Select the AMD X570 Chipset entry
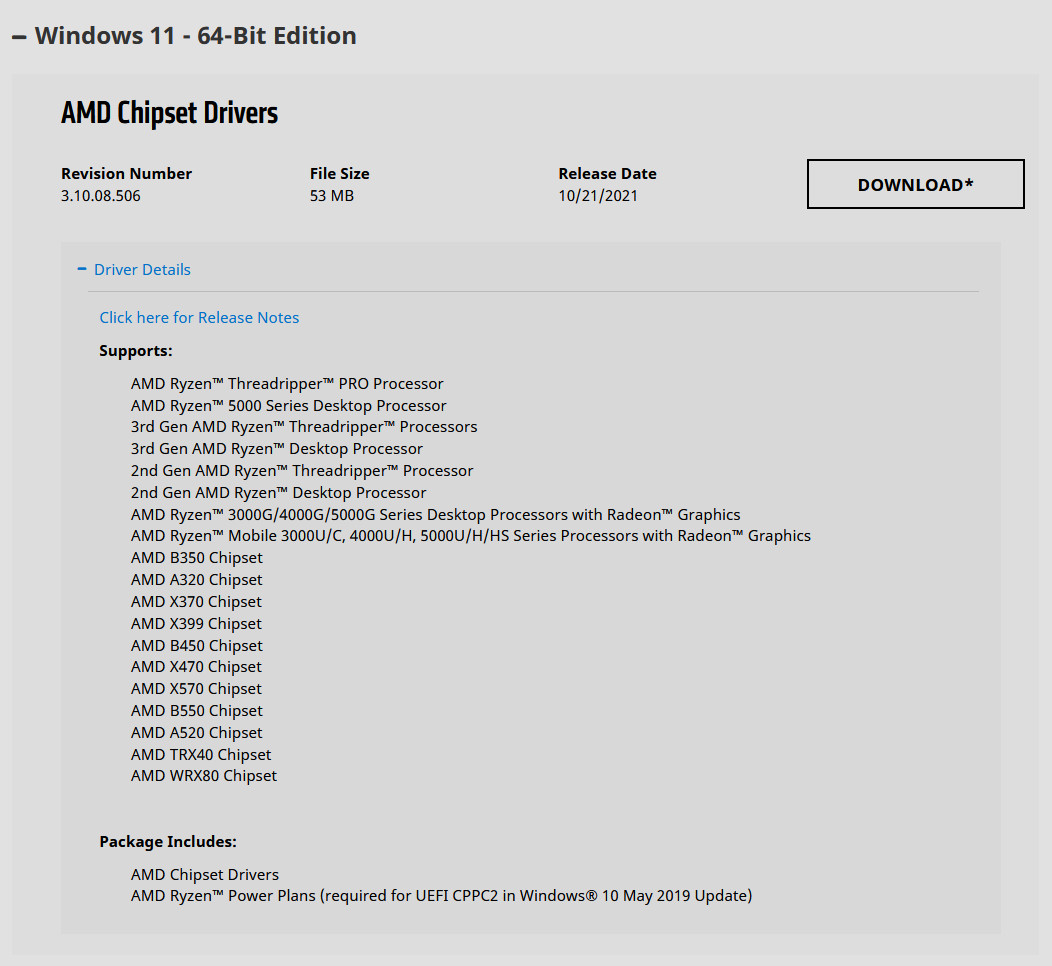Screen dimensions: 1052x966 [x=196, y=689]
